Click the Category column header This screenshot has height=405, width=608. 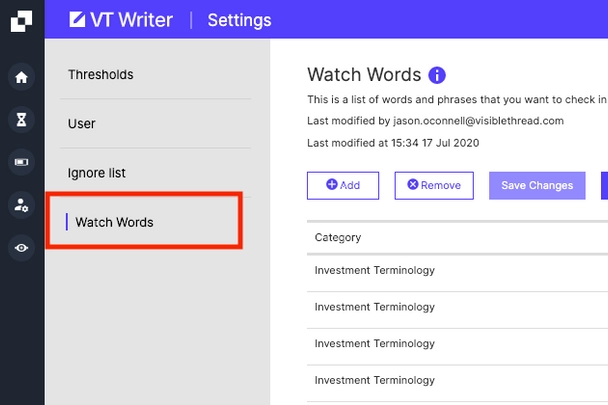click(x=338, y=238)
